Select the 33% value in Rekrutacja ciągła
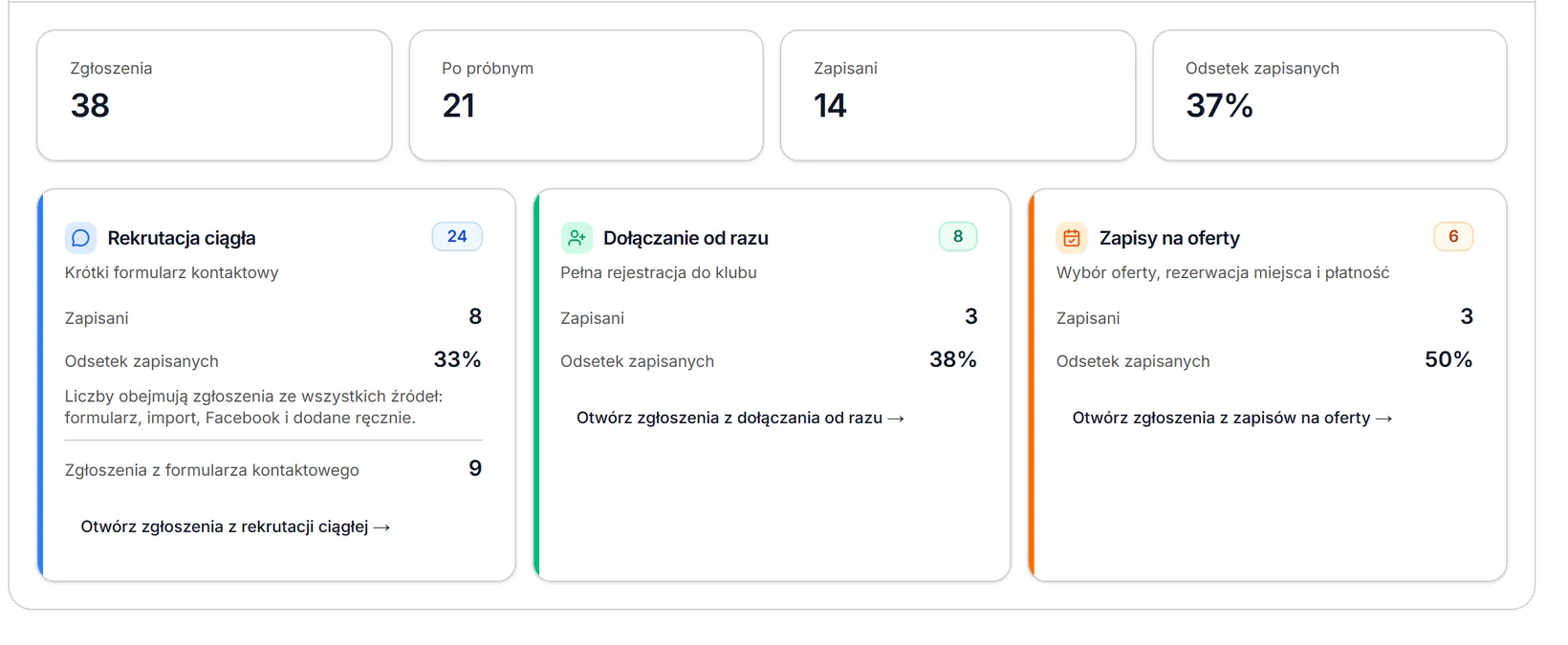This screenshot has height=645, width=1568. click(457, 359)
